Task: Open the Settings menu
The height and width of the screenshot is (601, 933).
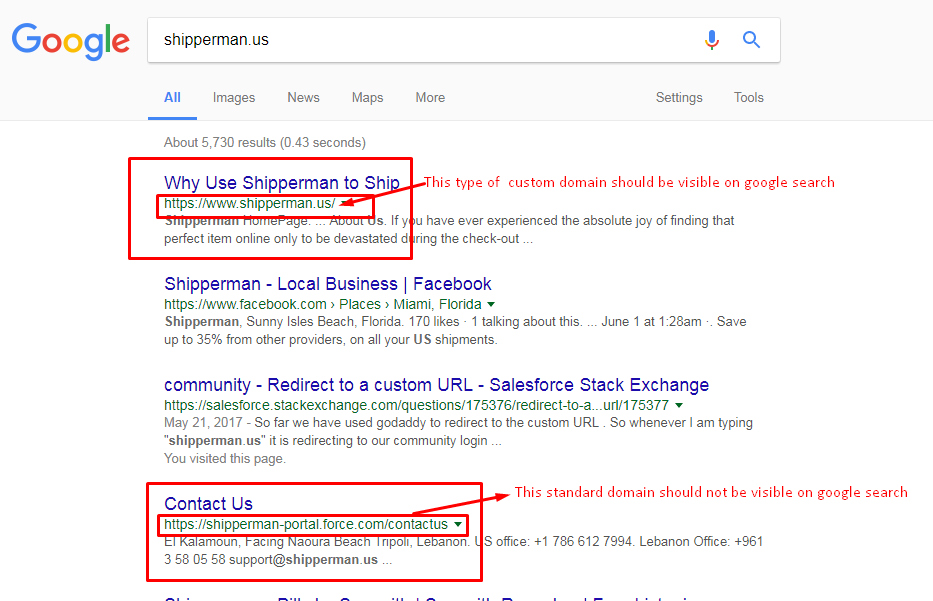Action: pos(679,98)
